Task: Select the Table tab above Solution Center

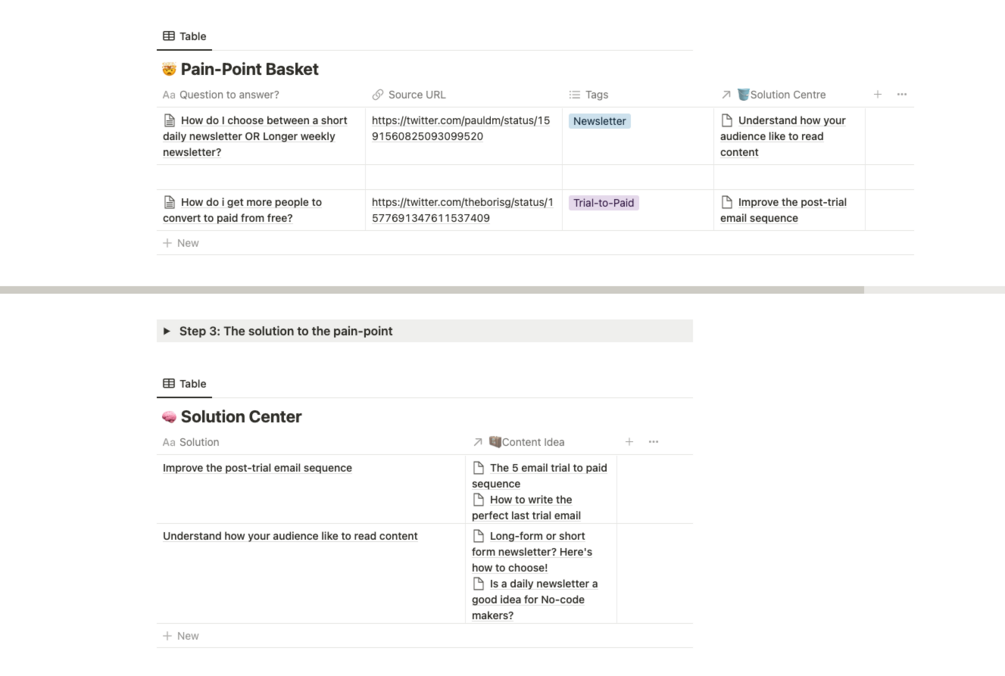Action: point(184,384)
